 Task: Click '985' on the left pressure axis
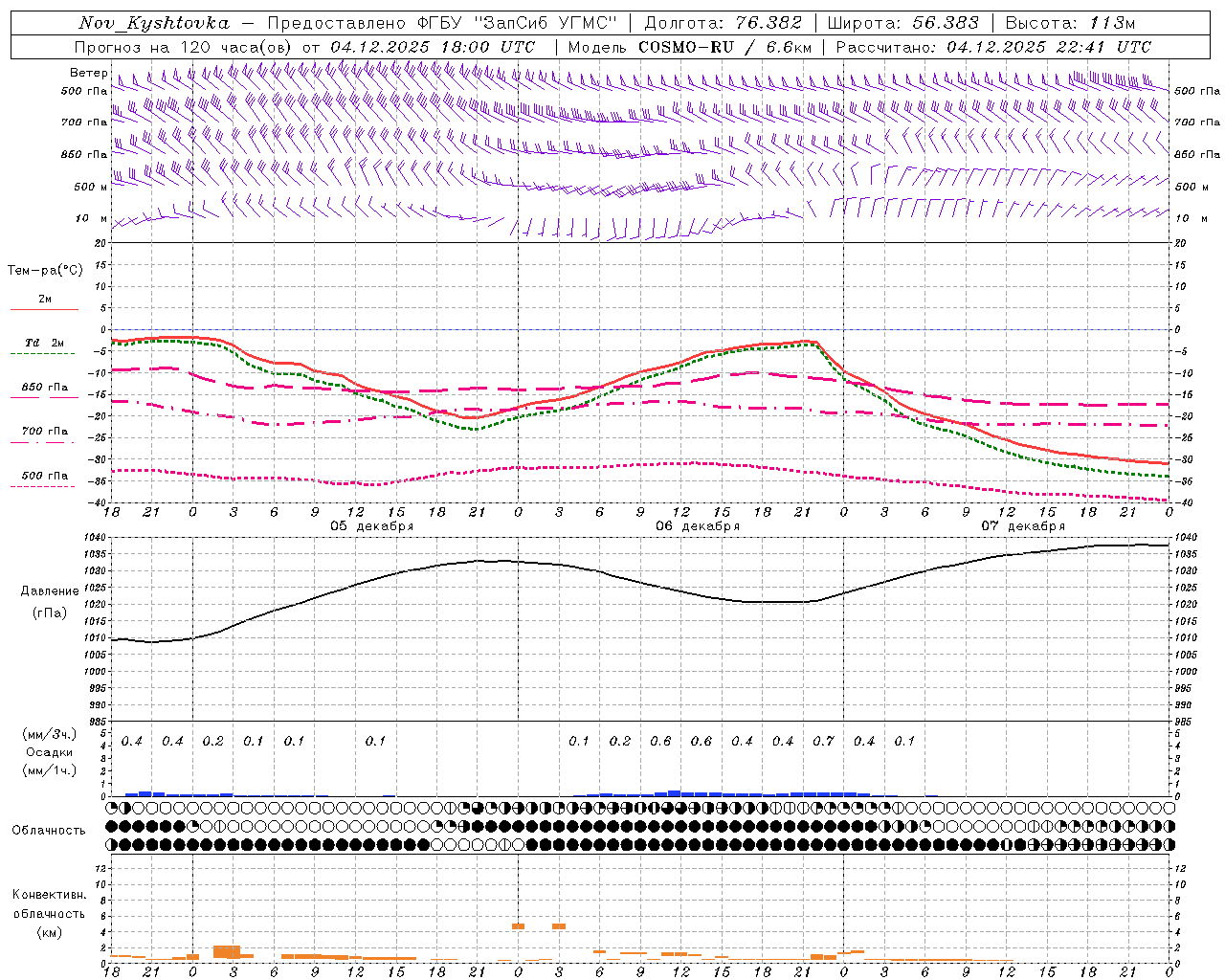pyautogui.click(x=100, y=722)
